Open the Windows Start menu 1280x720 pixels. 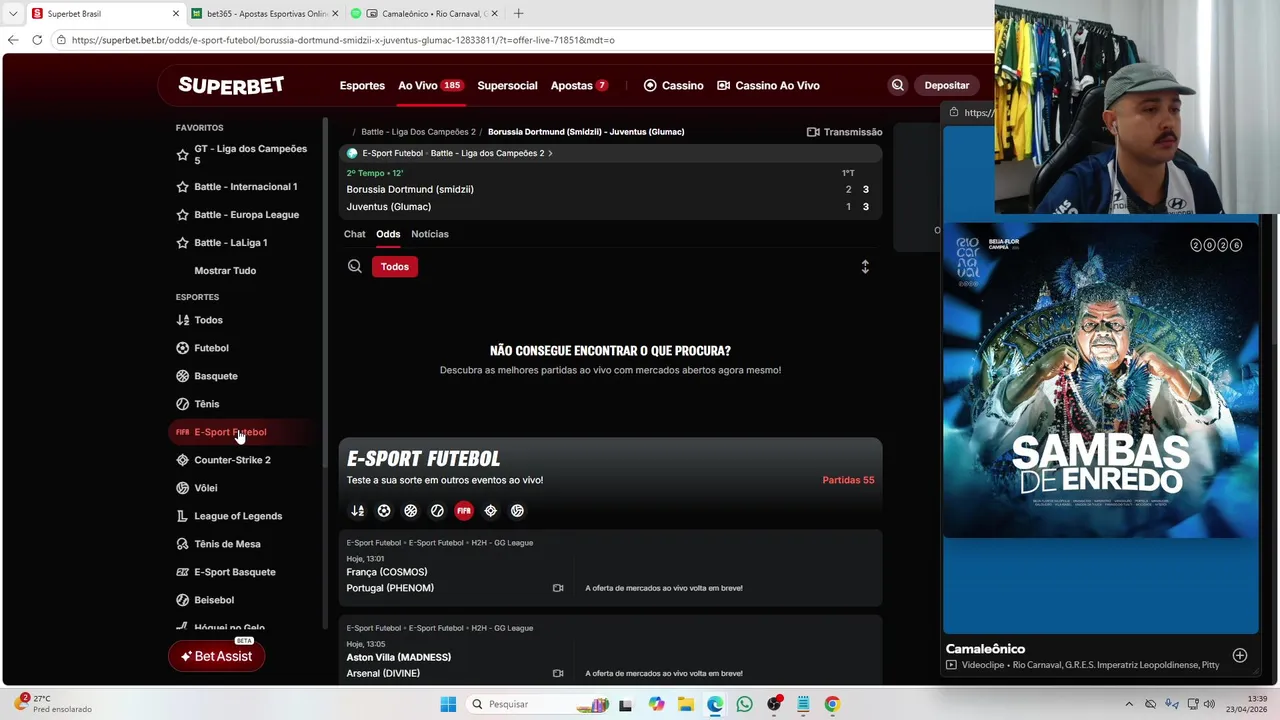pyautogui.click(x=448, y=704)
